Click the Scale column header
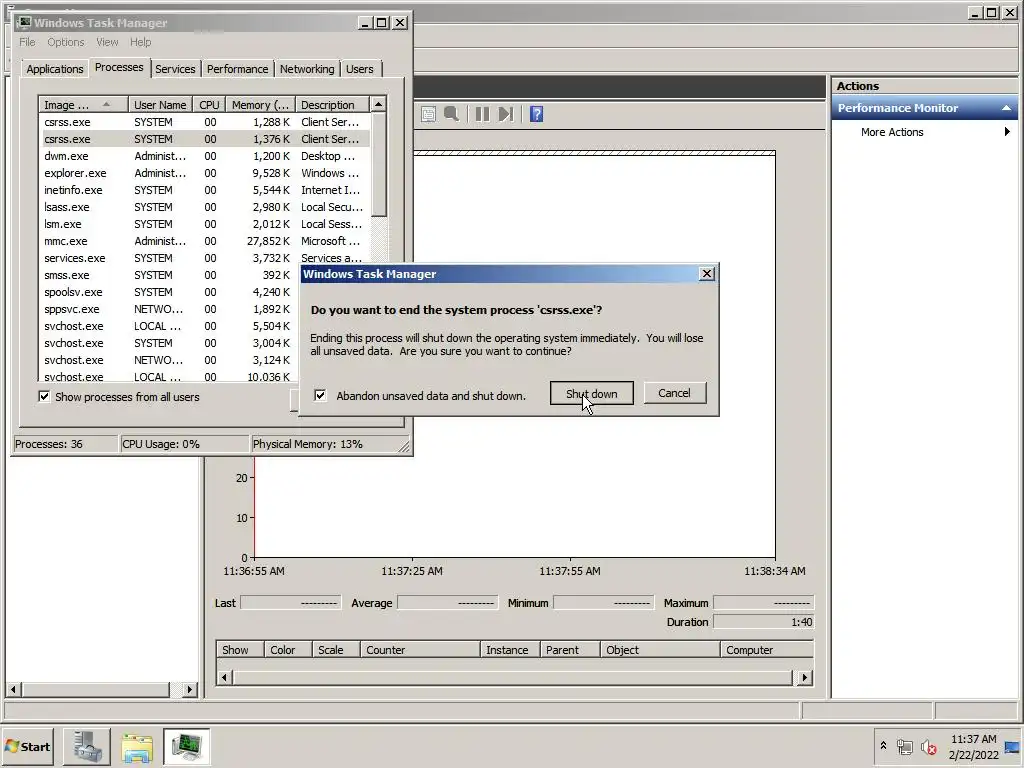Screen dimensions: 1024x768 coord(336,650)
